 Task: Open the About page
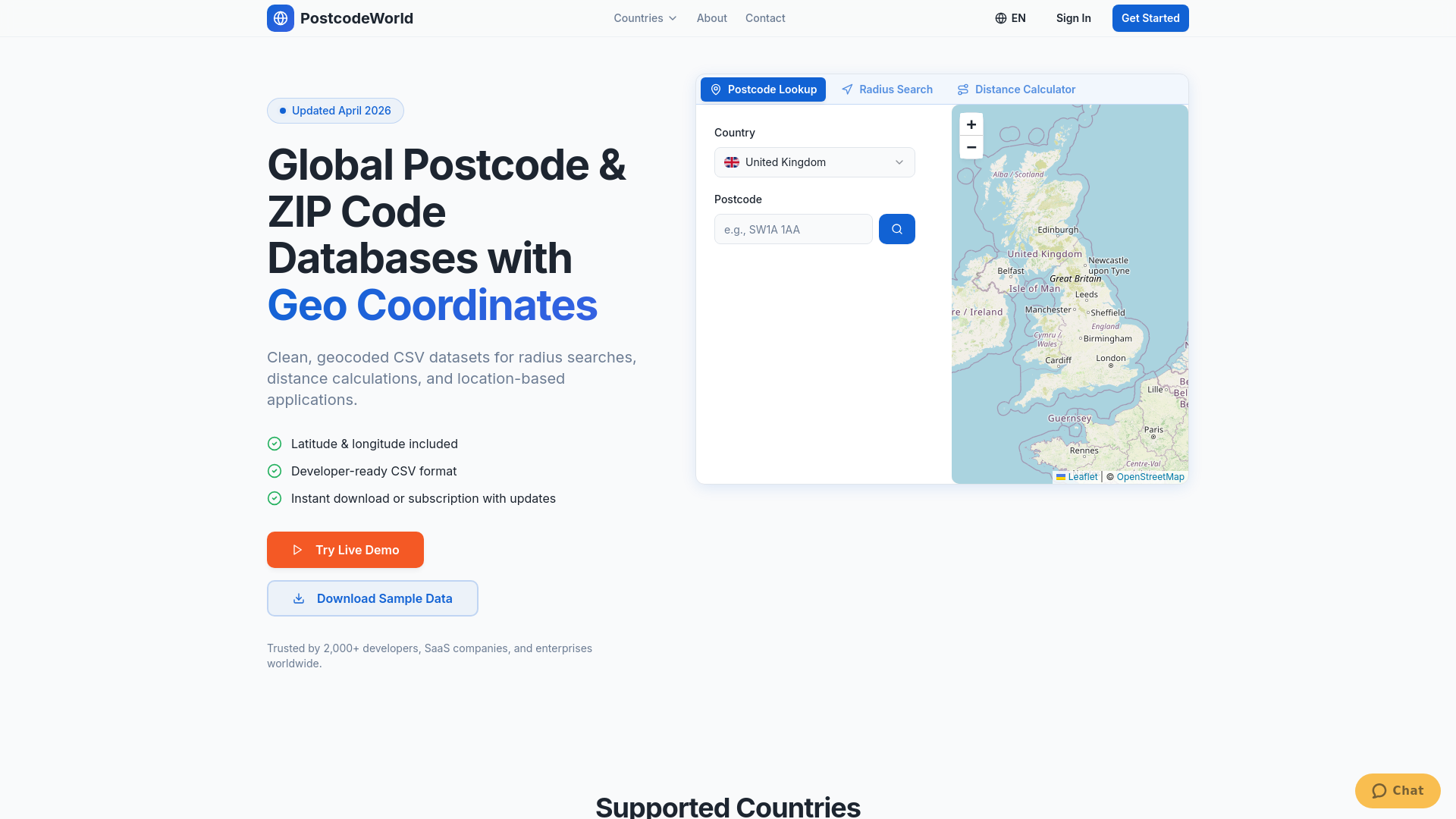click(x=712, y=18)
